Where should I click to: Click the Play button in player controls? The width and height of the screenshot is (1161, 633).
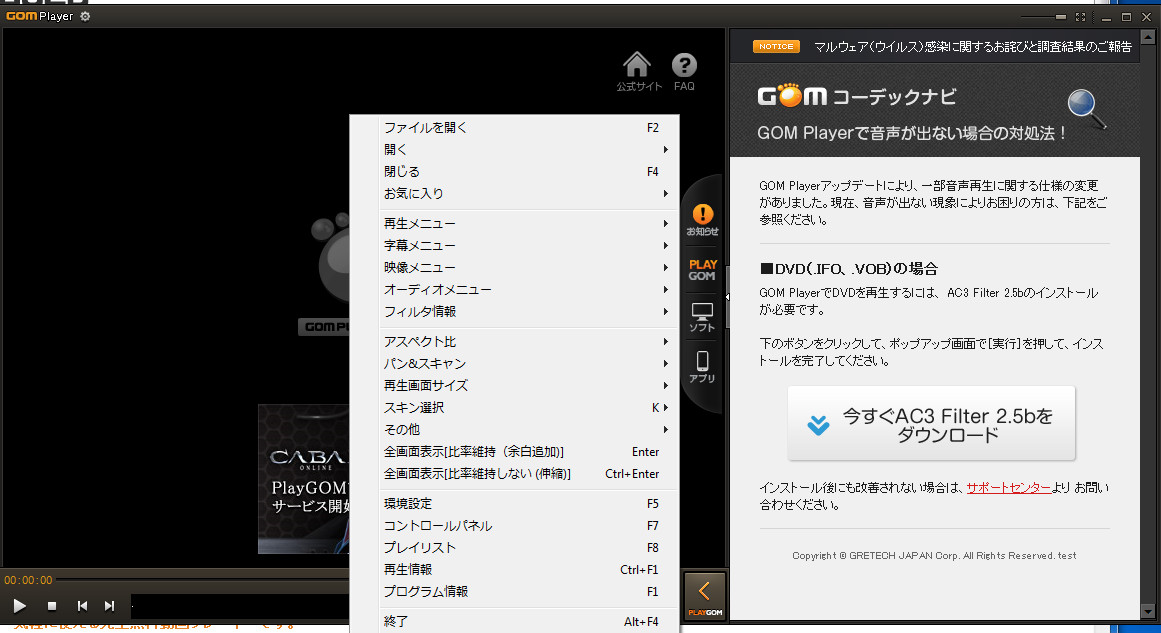click(x=19, y=606)
